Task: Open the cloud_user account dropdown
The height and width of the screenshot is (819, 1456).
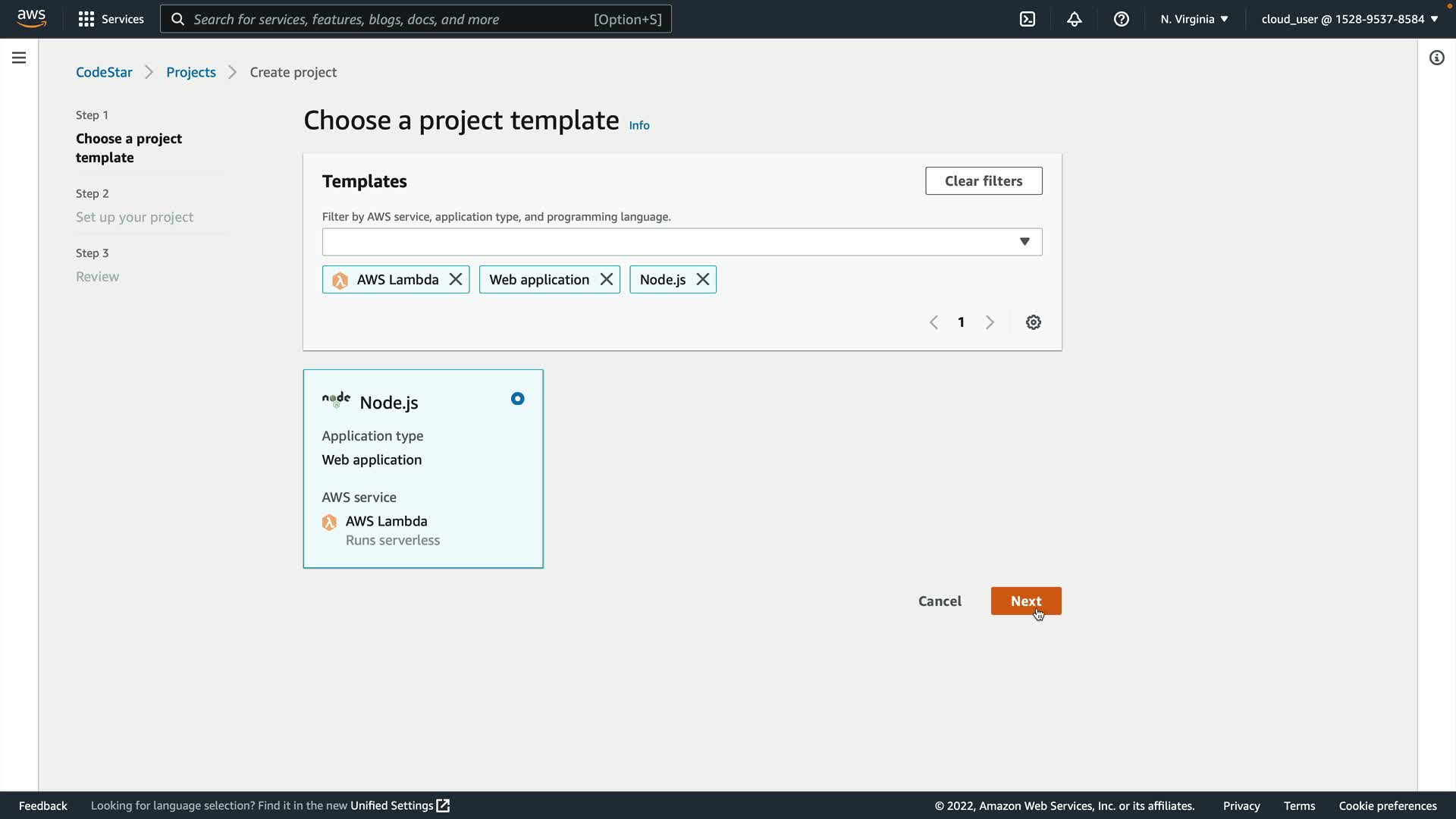Action: point(1349,19)
